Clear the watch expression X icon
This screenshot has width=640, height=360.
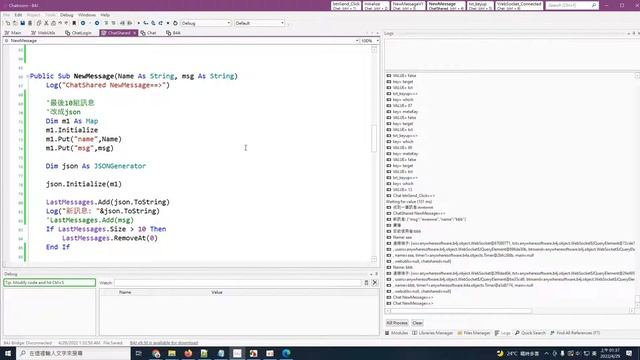point(375,282)
